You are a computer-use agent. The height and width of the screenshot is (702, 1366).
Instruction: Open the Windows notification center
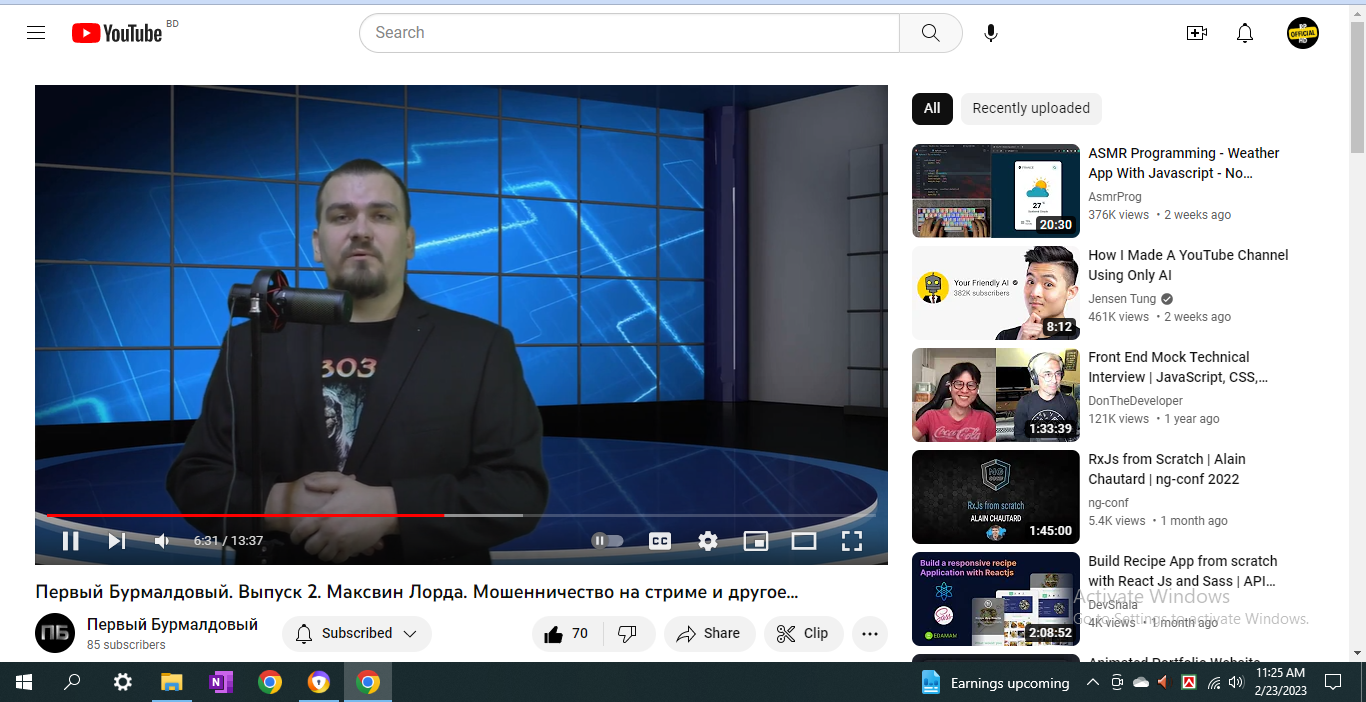tap(1333, 682)
